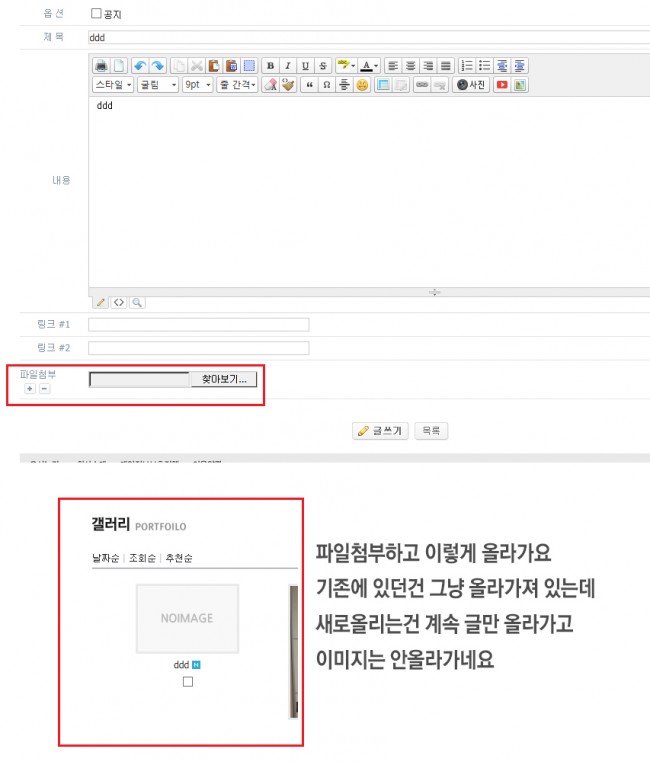Check the checkbox under ddd post
The width and height of the screenshot is (650, 762).
point(188,682)
